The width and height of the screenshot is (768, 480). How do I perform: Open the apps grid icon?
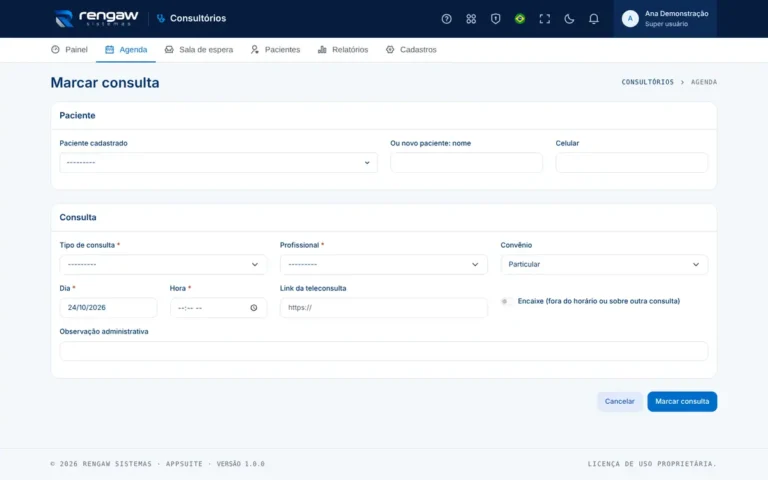471,19
